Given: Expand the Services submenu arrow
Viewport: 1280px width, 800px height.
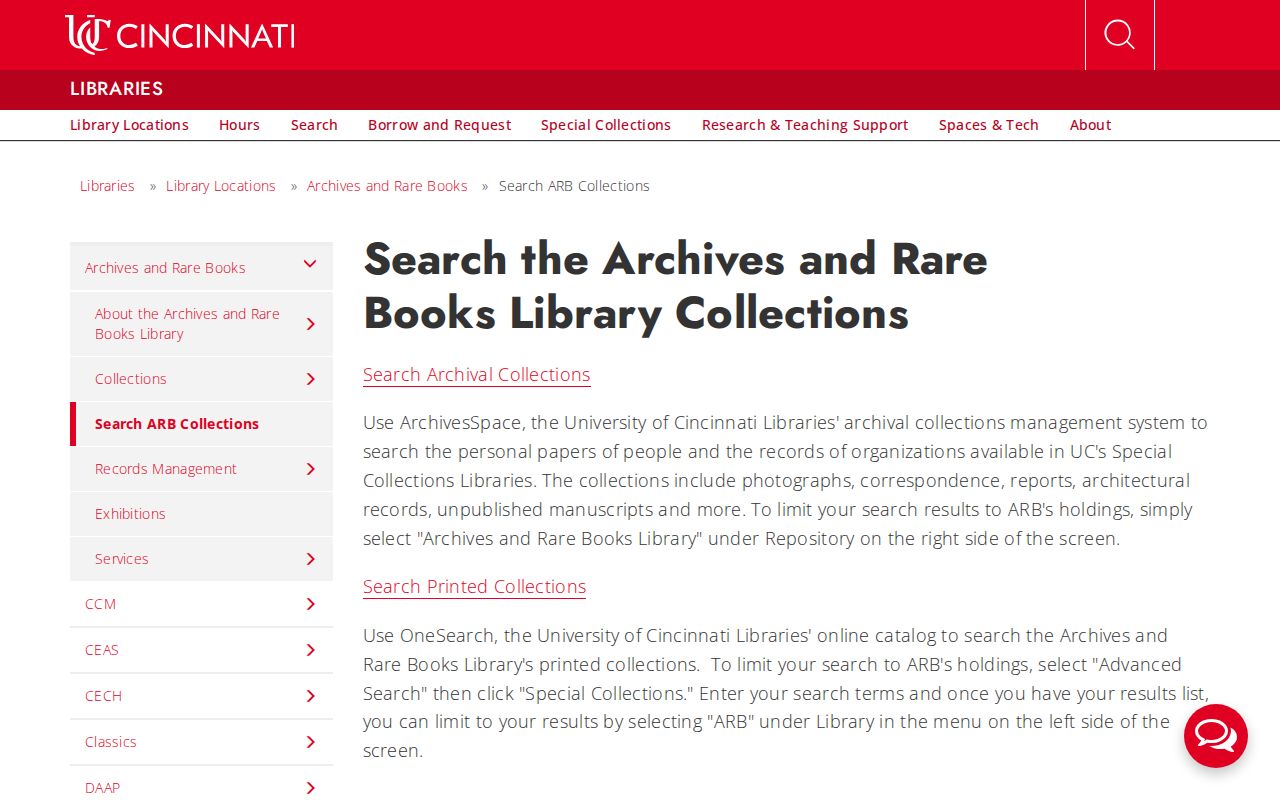Looking at the screenshot, I should click(310, 559).
